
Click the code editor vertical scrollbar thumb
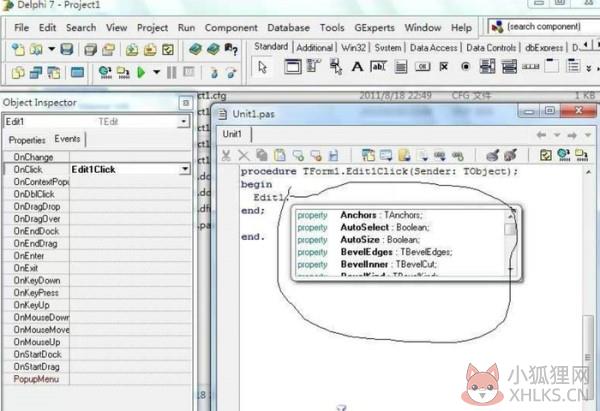point(588,358)
